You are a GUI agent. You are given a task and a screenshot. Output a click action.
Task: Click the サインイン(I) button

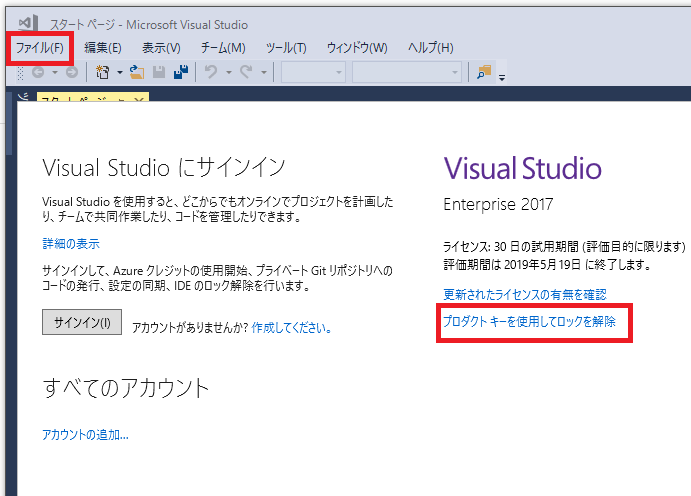tap(82, 322)
